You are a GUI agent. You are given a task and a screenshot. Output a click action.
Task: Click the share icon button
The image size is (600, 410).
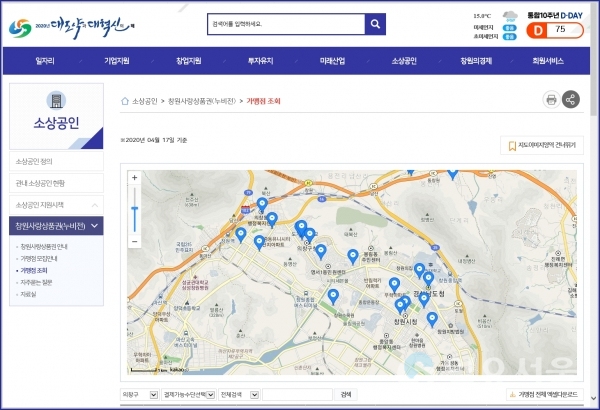coord(571,99)
